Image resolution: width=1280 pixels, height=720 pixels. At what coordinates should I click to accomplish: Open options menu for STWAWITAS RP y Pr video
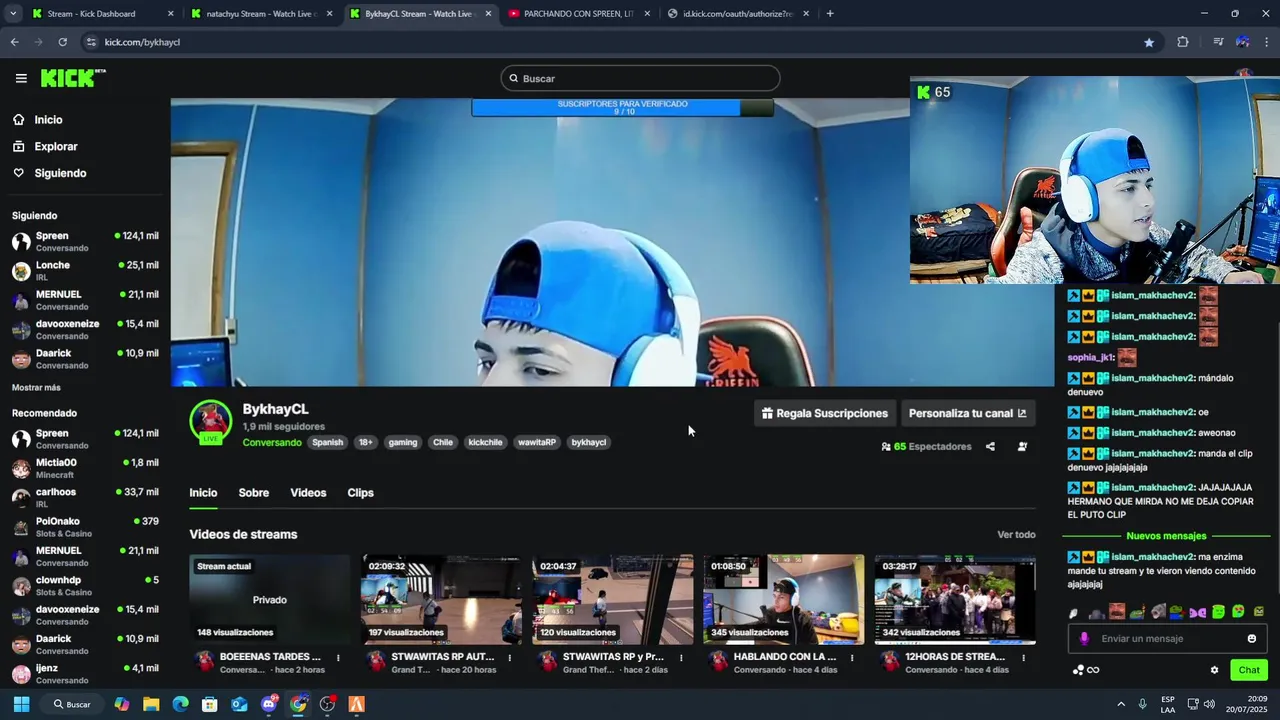click(681, 658)
